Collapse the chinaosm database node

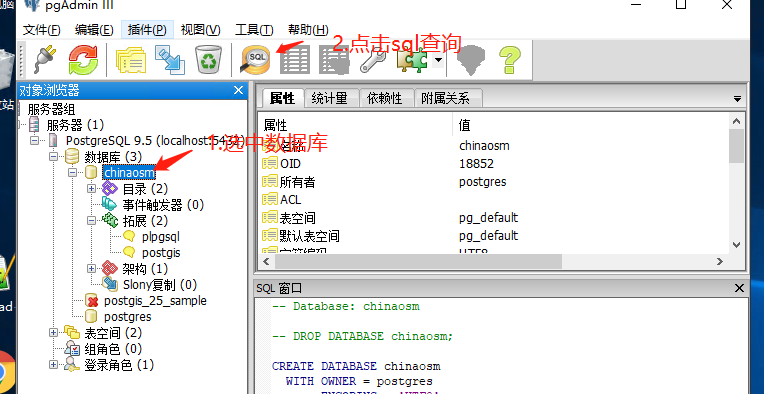point(73,172)
